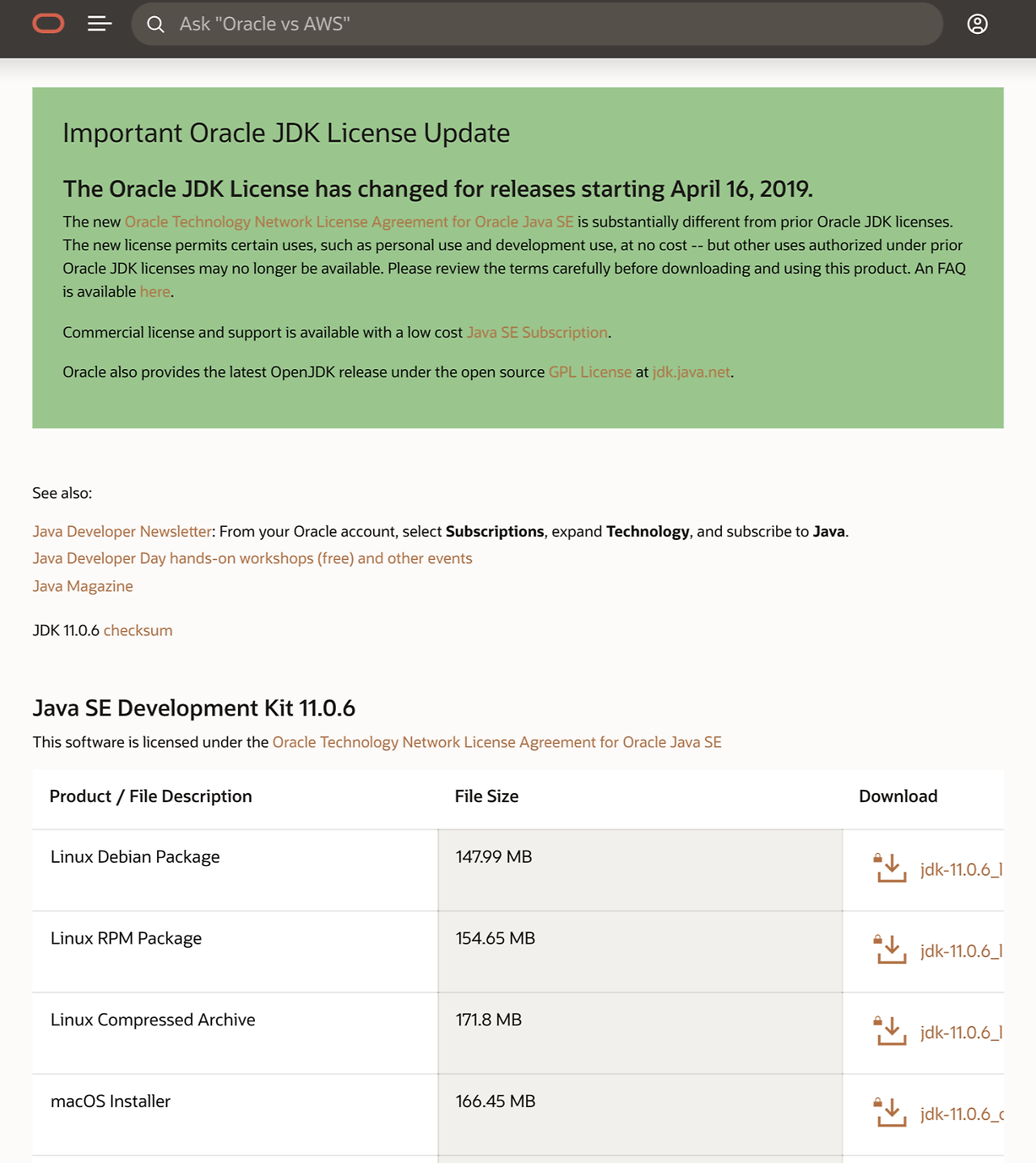Screen dimensions: 1036x1163
Task: Open the hamburger navigation menu
Action: click(100, 24)
